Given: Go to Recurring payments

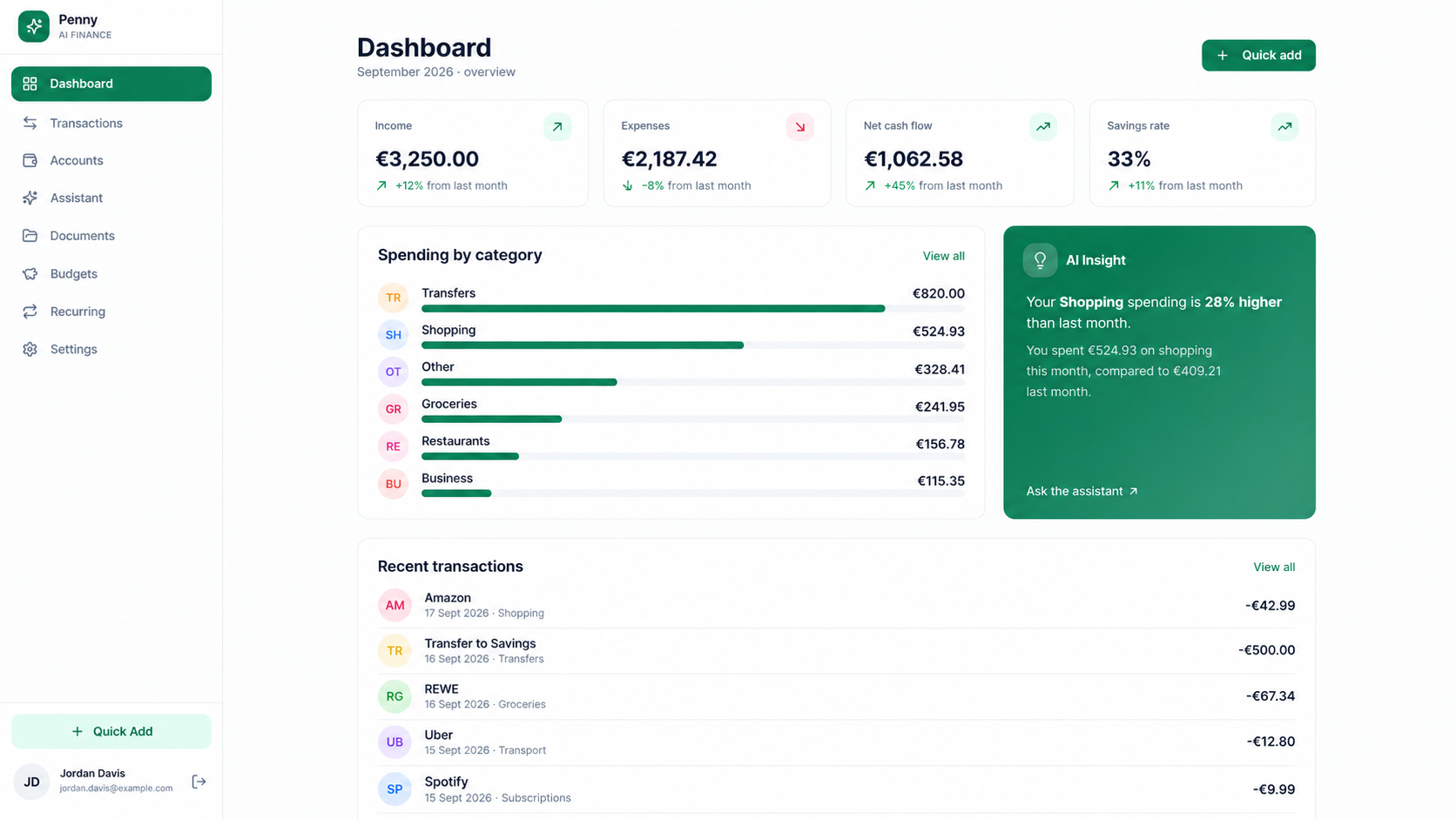Looking at the screenshot, I should (x=111, y=312).
